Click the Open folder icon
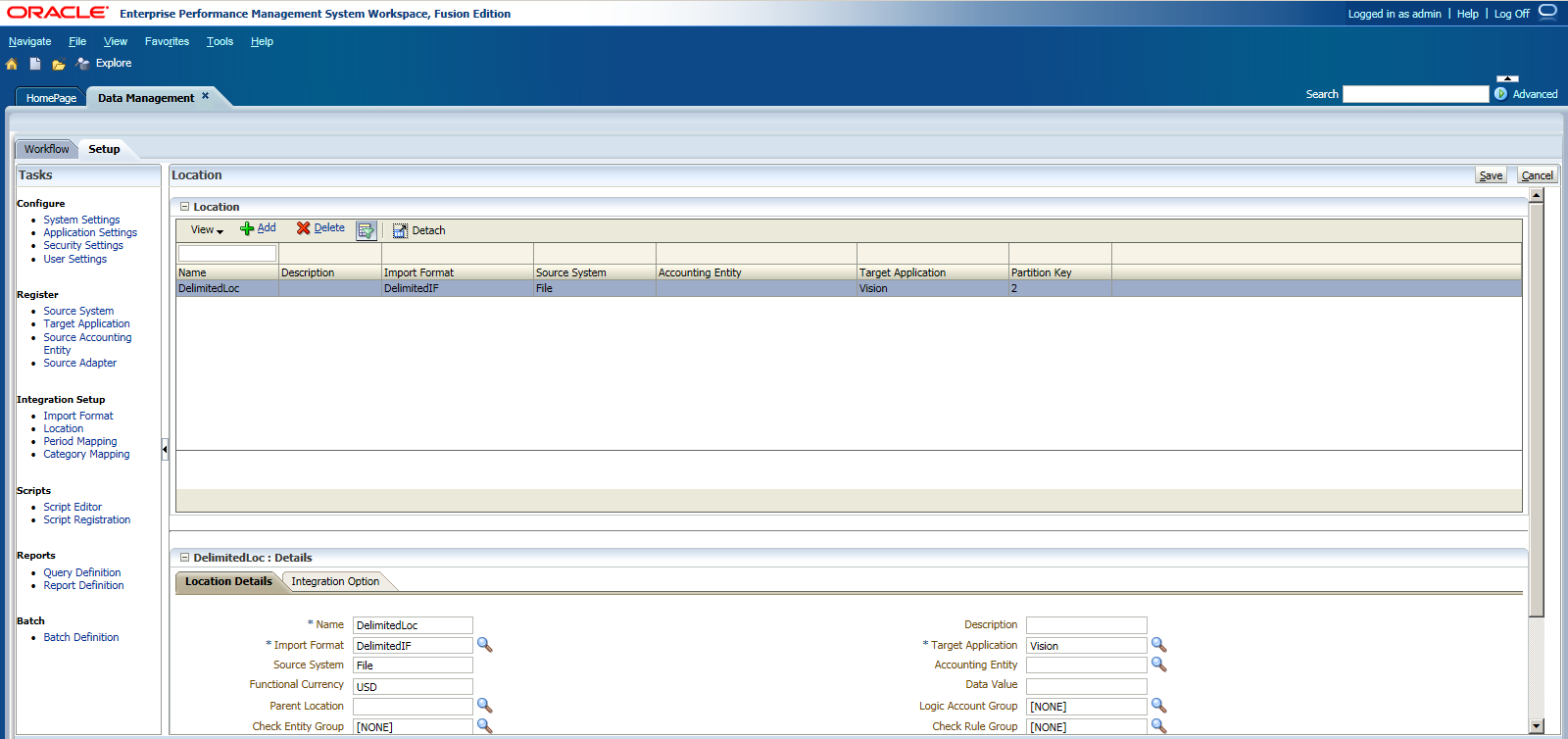The height and width of the screenshot is (739, 1568). coord(59,64)
